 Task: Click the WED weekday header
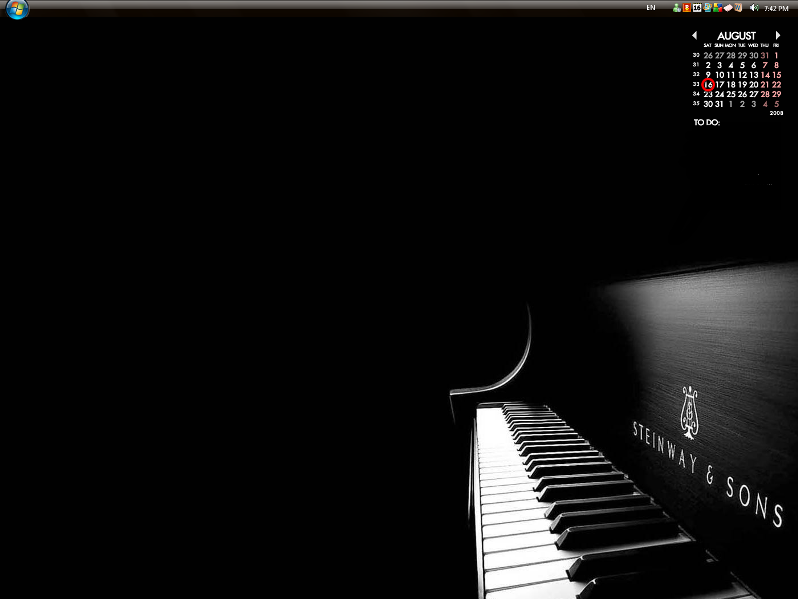click(x=753, y=46)
